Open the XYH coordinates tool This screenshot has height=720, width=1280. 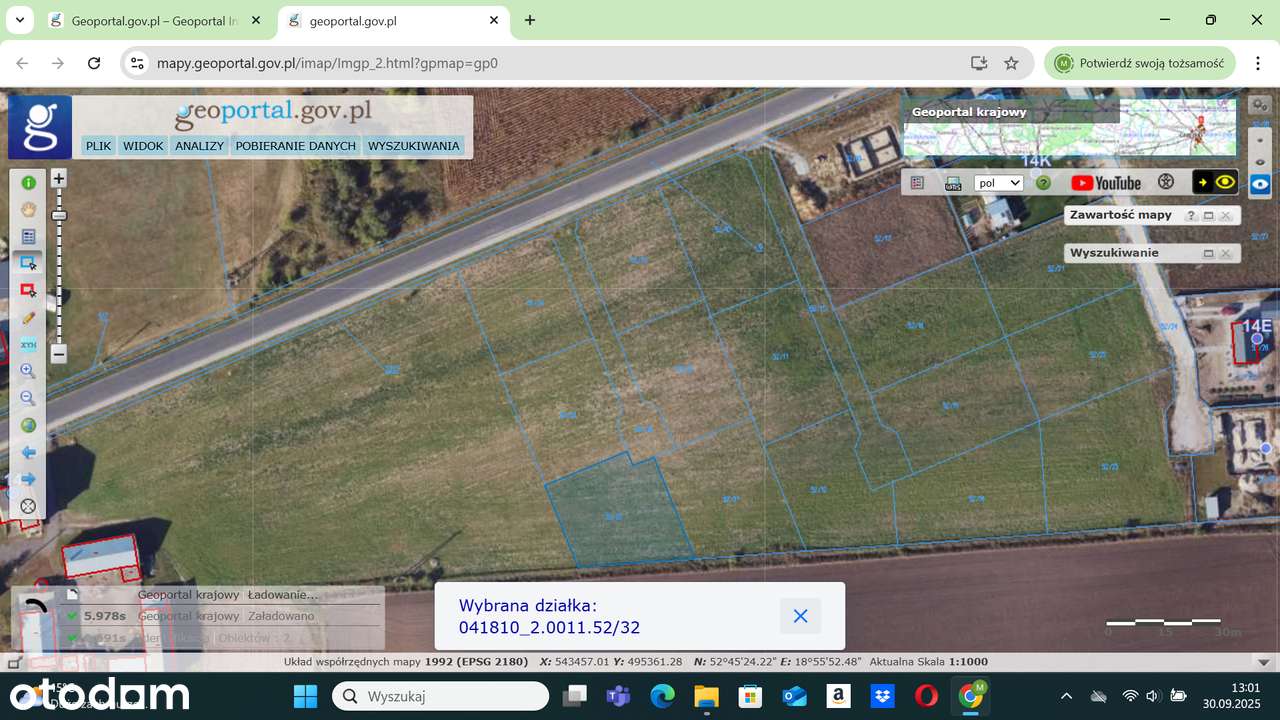tap(28, 344)
